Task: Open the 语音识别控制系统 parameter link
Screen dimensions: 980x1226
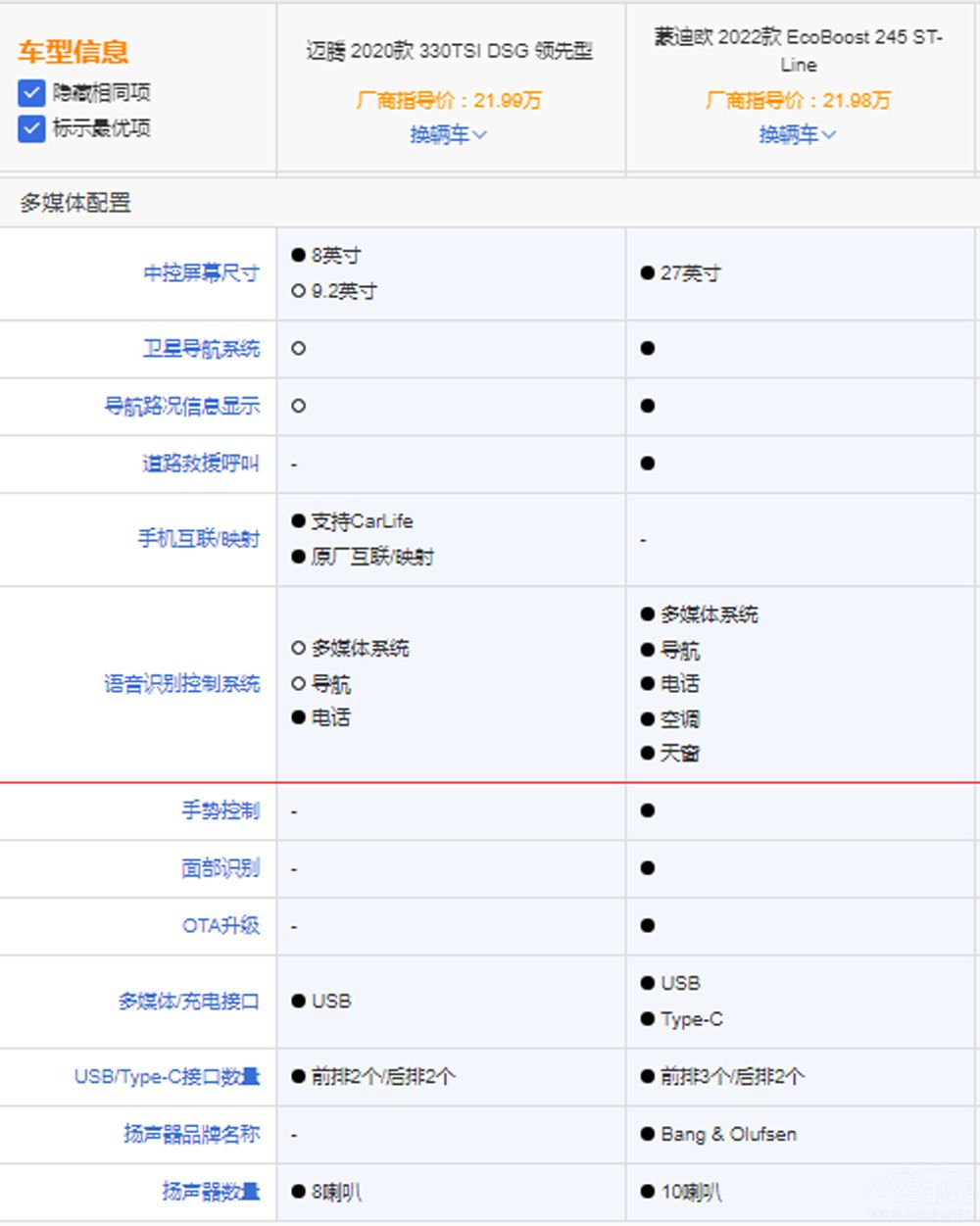Action: click(x=182, y=683)
